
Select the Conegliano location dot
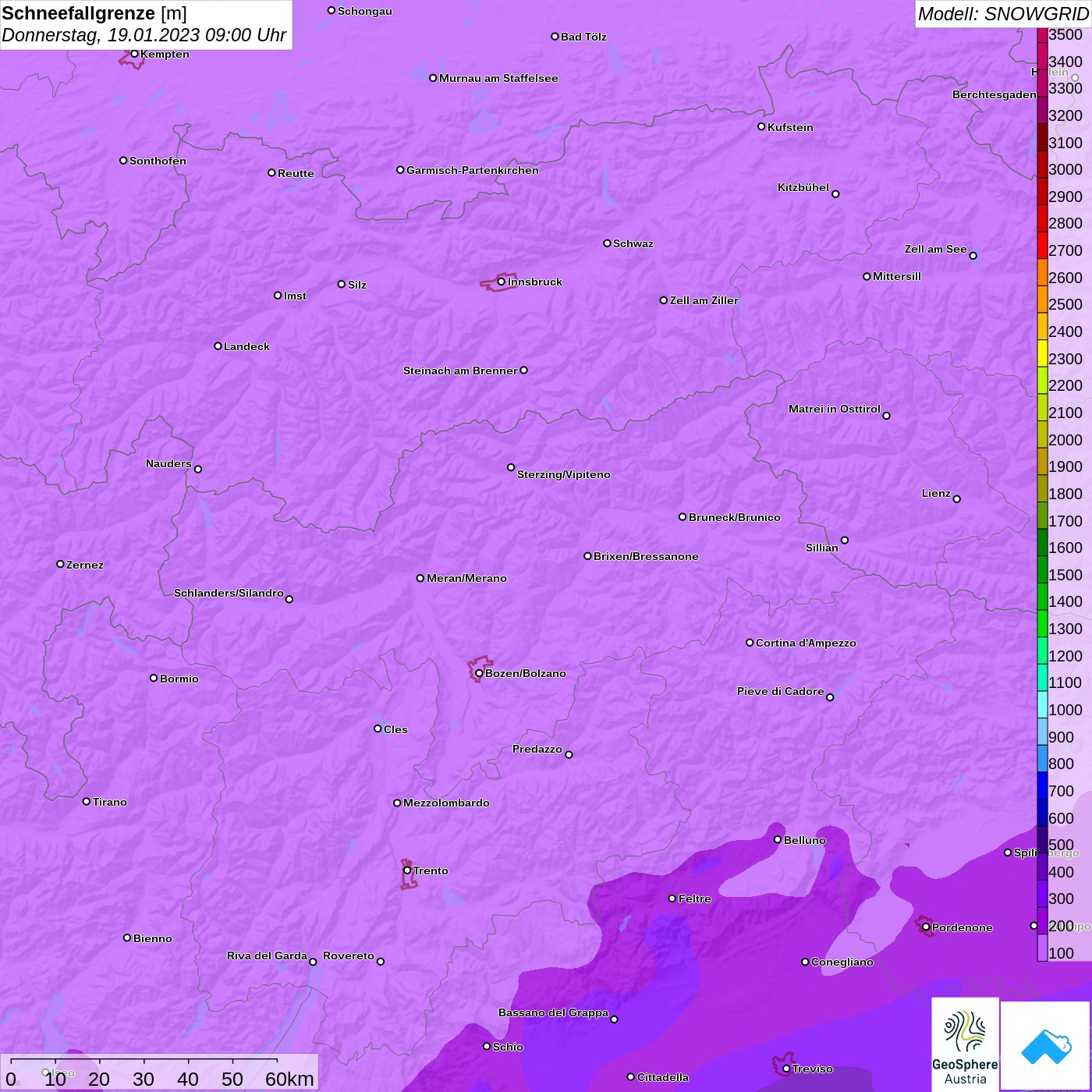pyautogui.click(x=805, y=962)
